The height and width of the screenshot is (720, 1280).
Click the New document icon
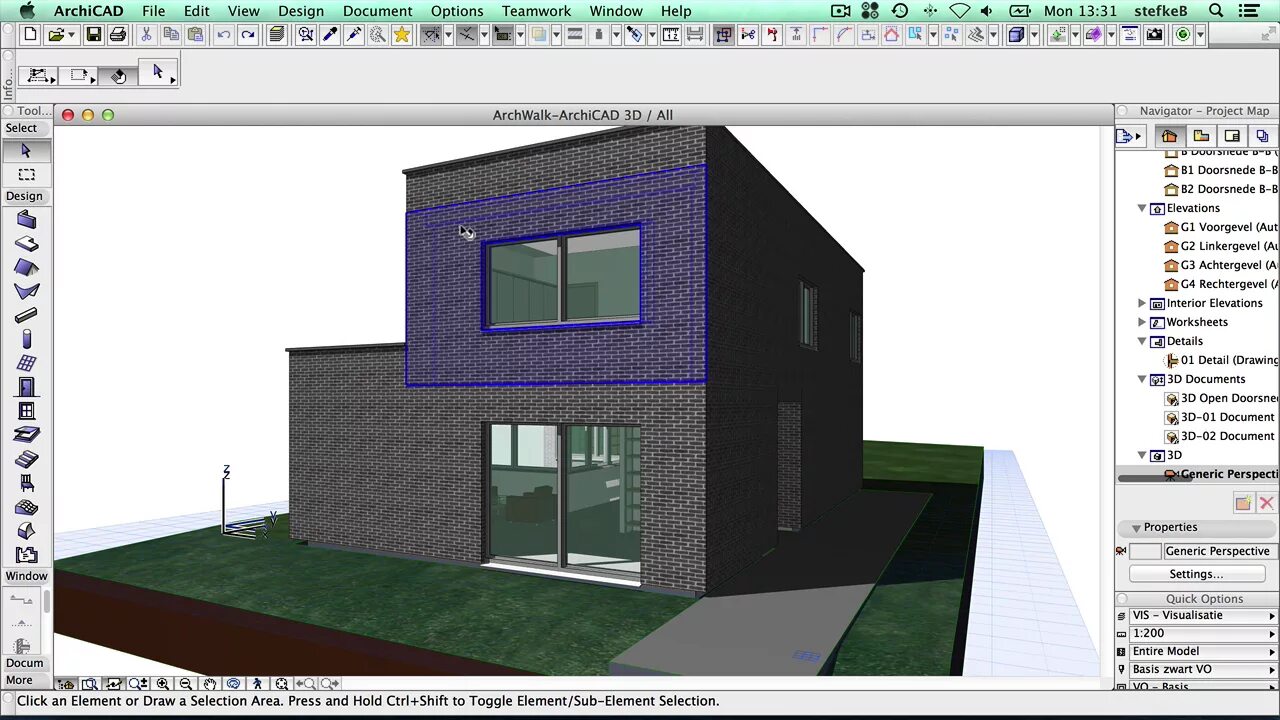coord(30,35)
